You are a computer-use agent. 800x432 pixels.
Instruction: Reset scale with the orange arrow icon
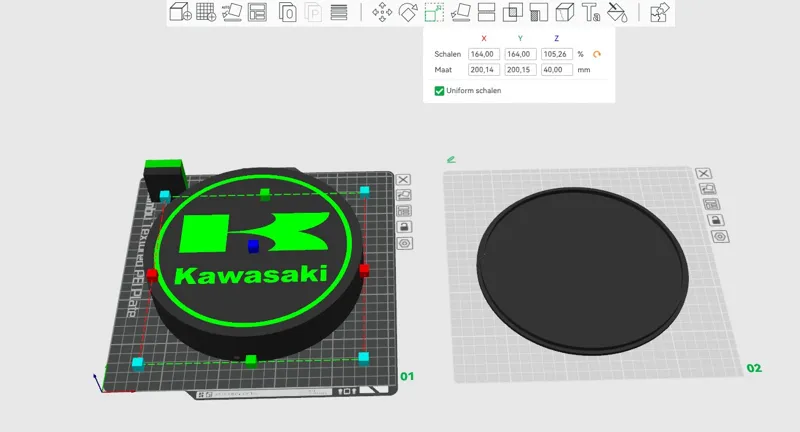tap(596, 54)
